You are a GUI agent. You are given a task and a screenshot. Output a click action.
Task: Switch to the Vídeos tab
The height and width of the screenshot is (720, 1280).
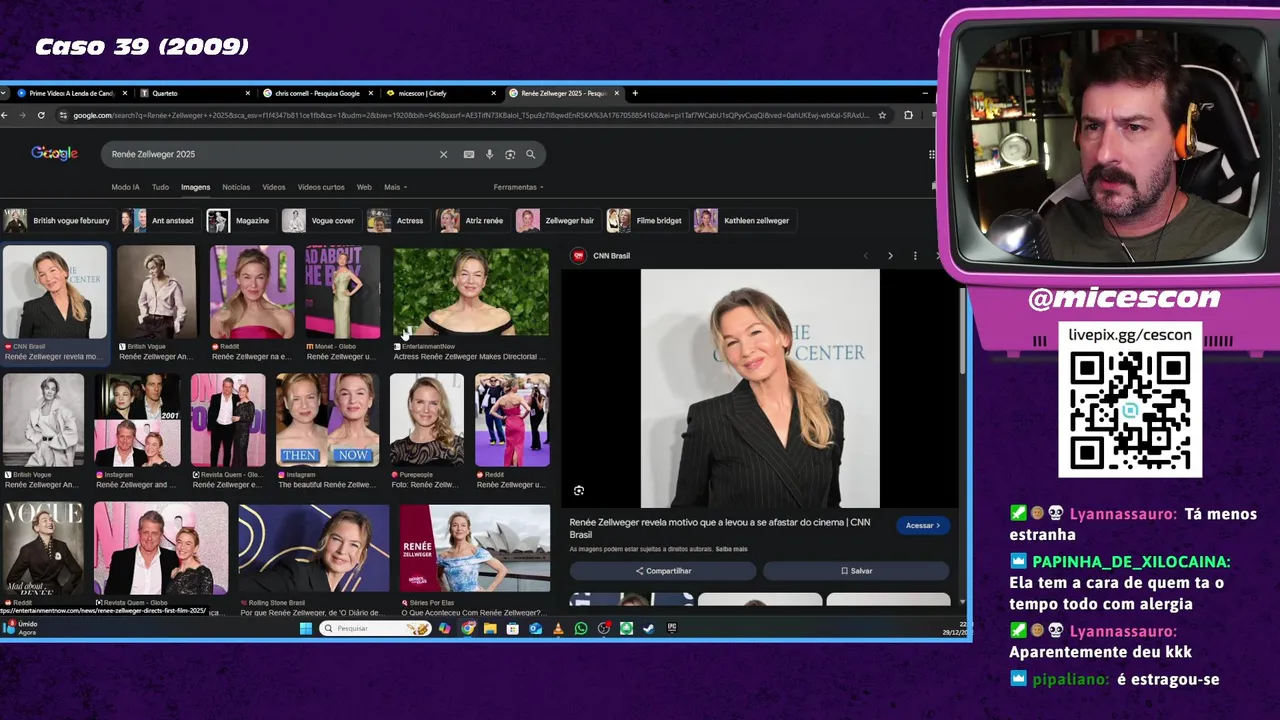click(x=274, y=187)
